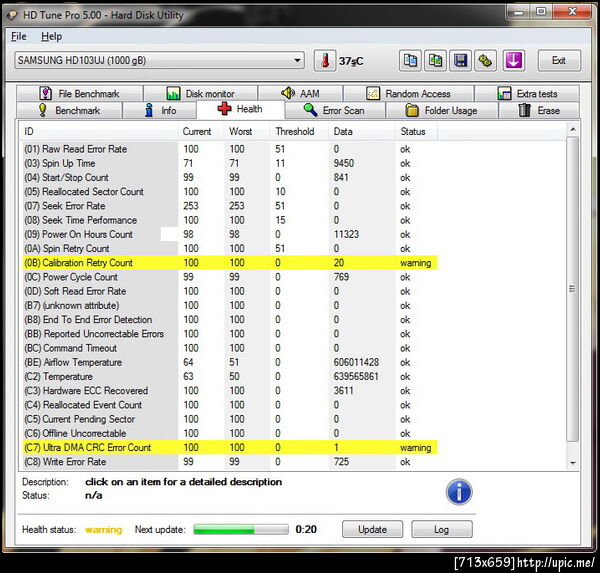Select the (BE) Airflow Temperature row
Viewport: 600px width, 573px height.
(x=228, y=362)
